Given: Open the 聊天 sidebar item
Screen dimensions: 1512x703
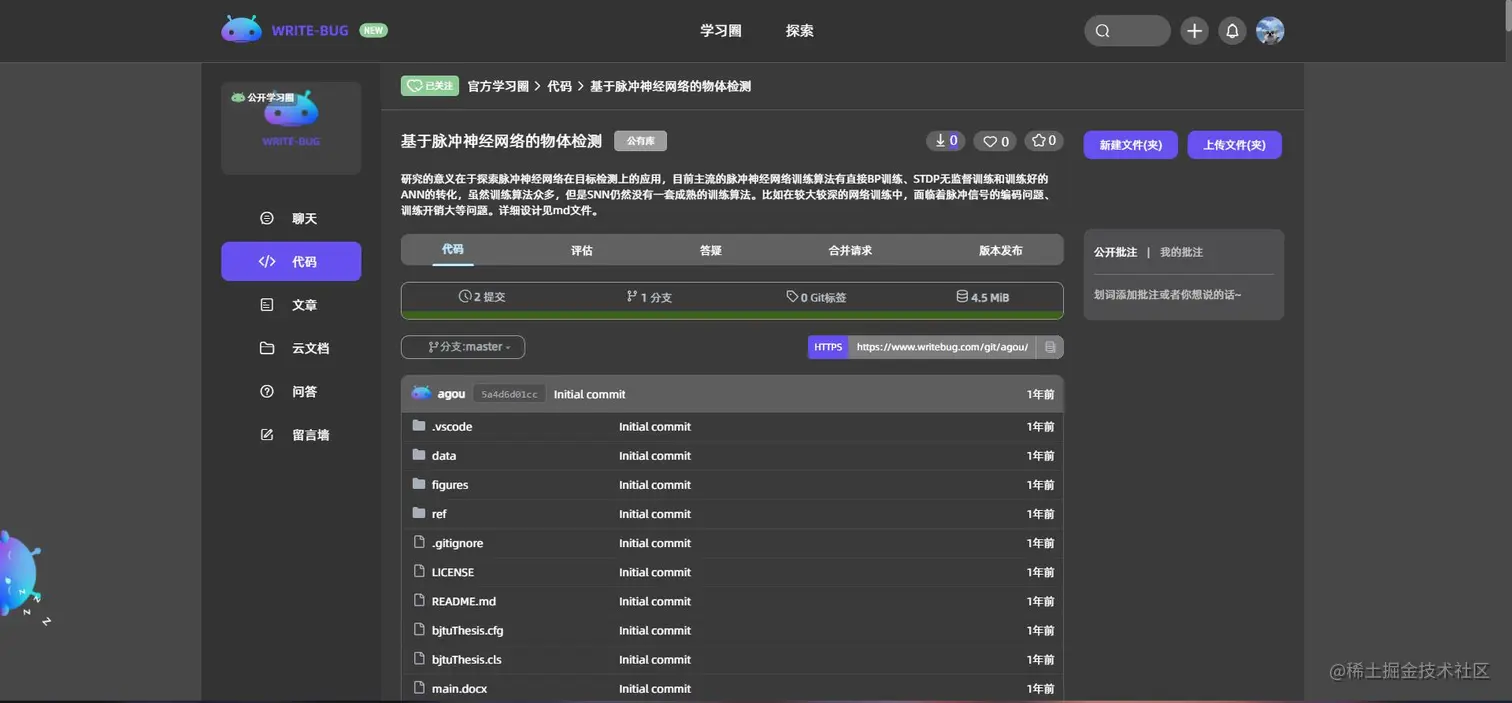Looking at the screenshot, I should click(x=291, y=218).
